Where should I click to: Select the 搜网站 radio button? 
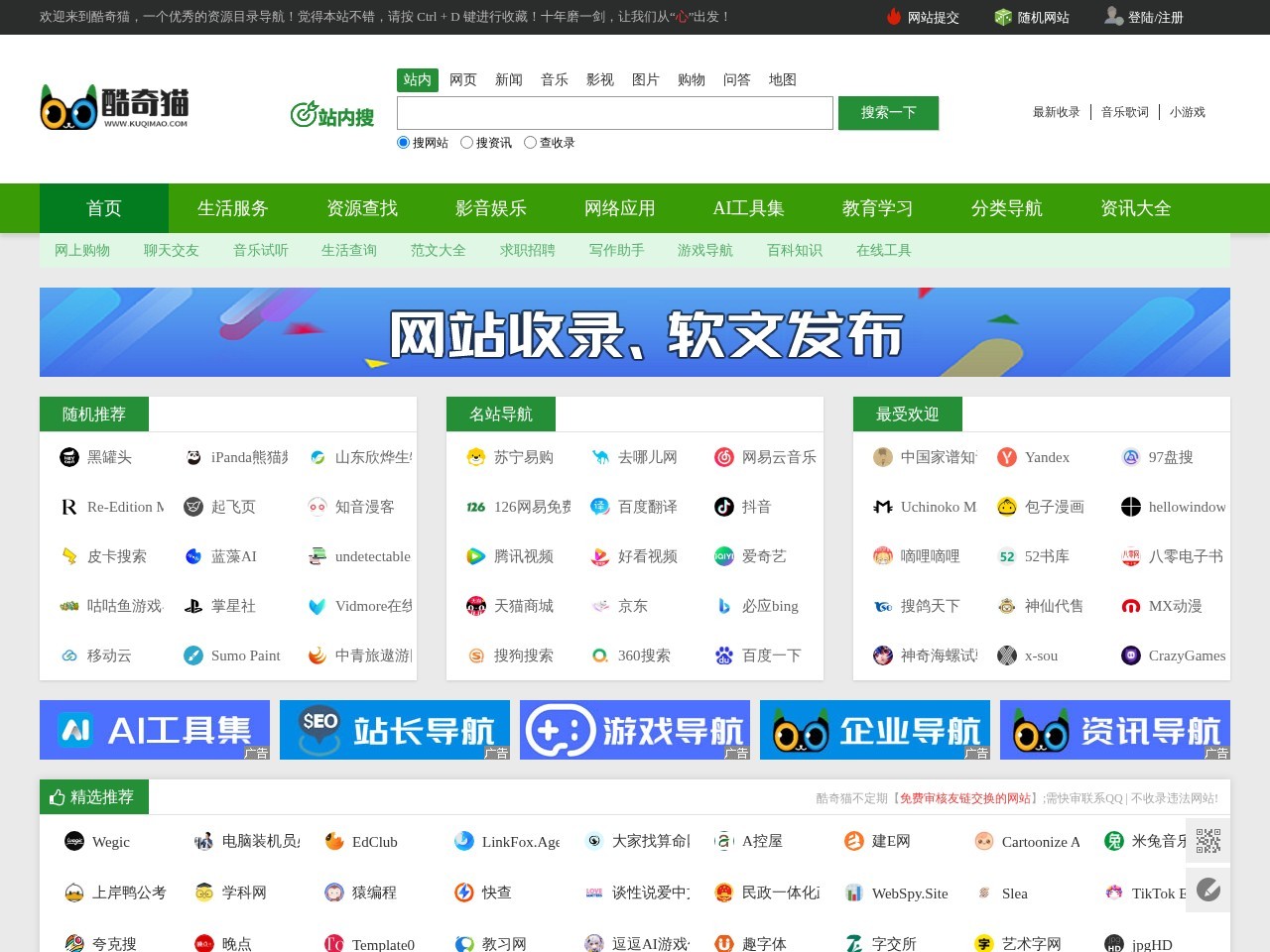403,142
